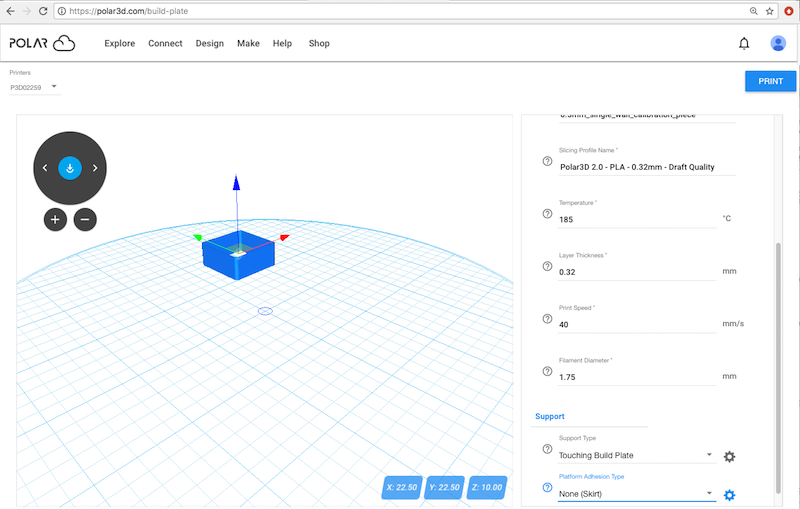This screenshot has width=800, height=509.
Task: Click the site info icon in the address bar
Action: click(62, 11)
